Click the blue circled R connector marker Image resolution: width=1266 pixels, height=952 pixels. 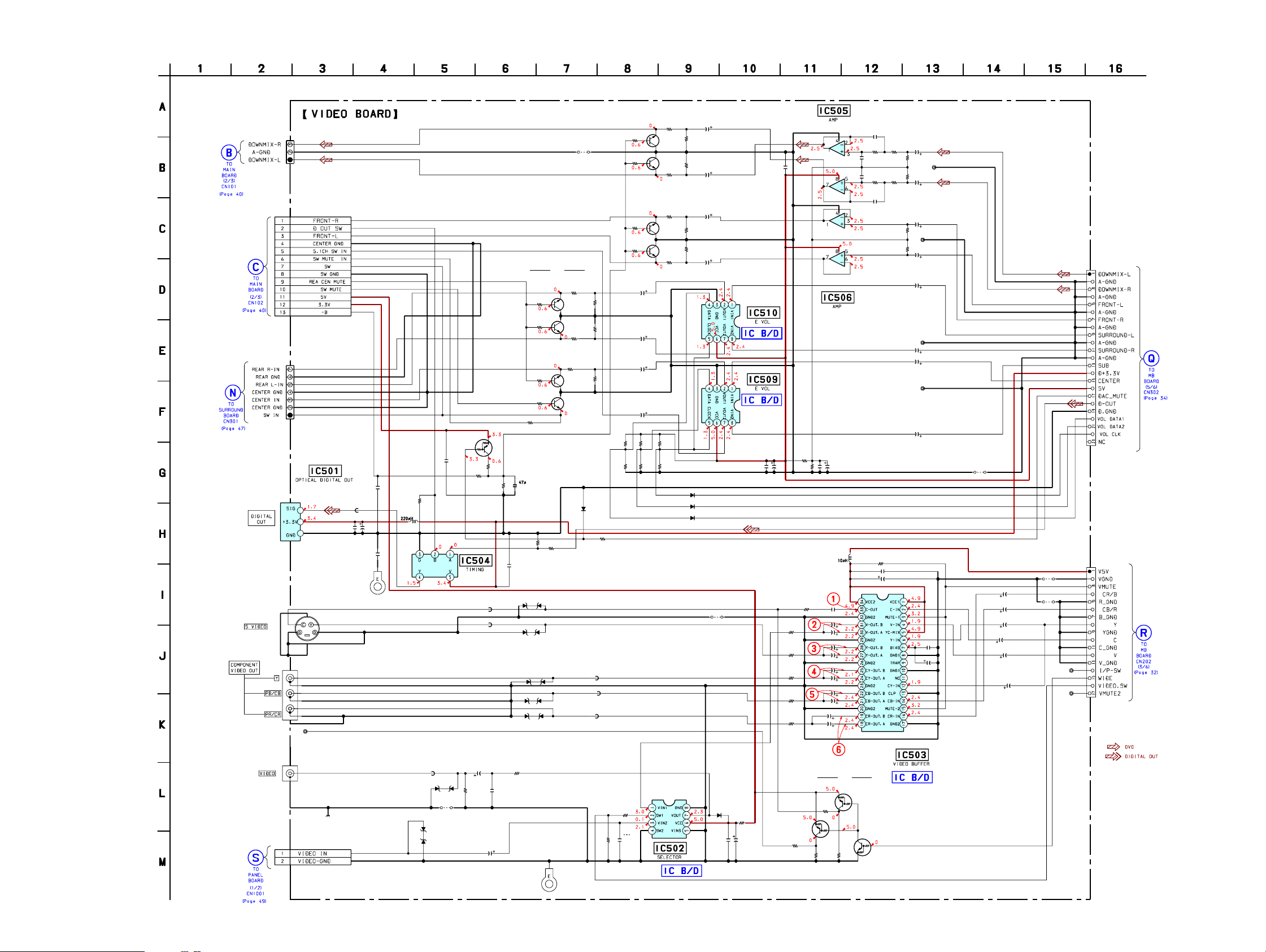pyautogui.click(x=1143, y=633)
